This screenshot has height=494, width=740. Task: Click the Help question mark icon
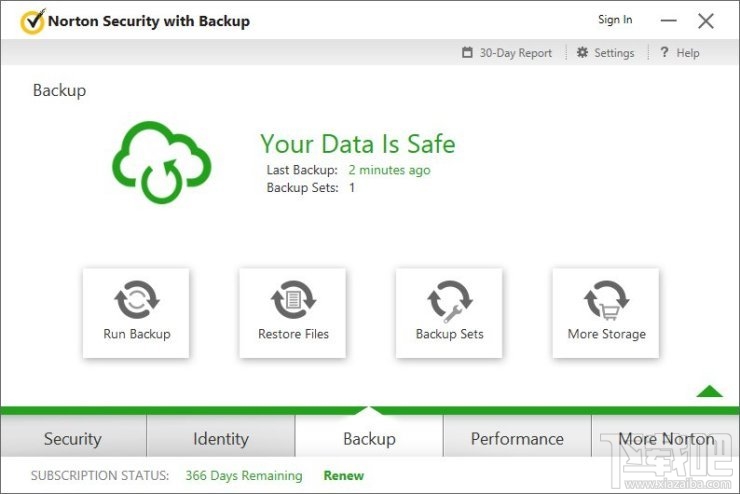[x=664, y=52]
